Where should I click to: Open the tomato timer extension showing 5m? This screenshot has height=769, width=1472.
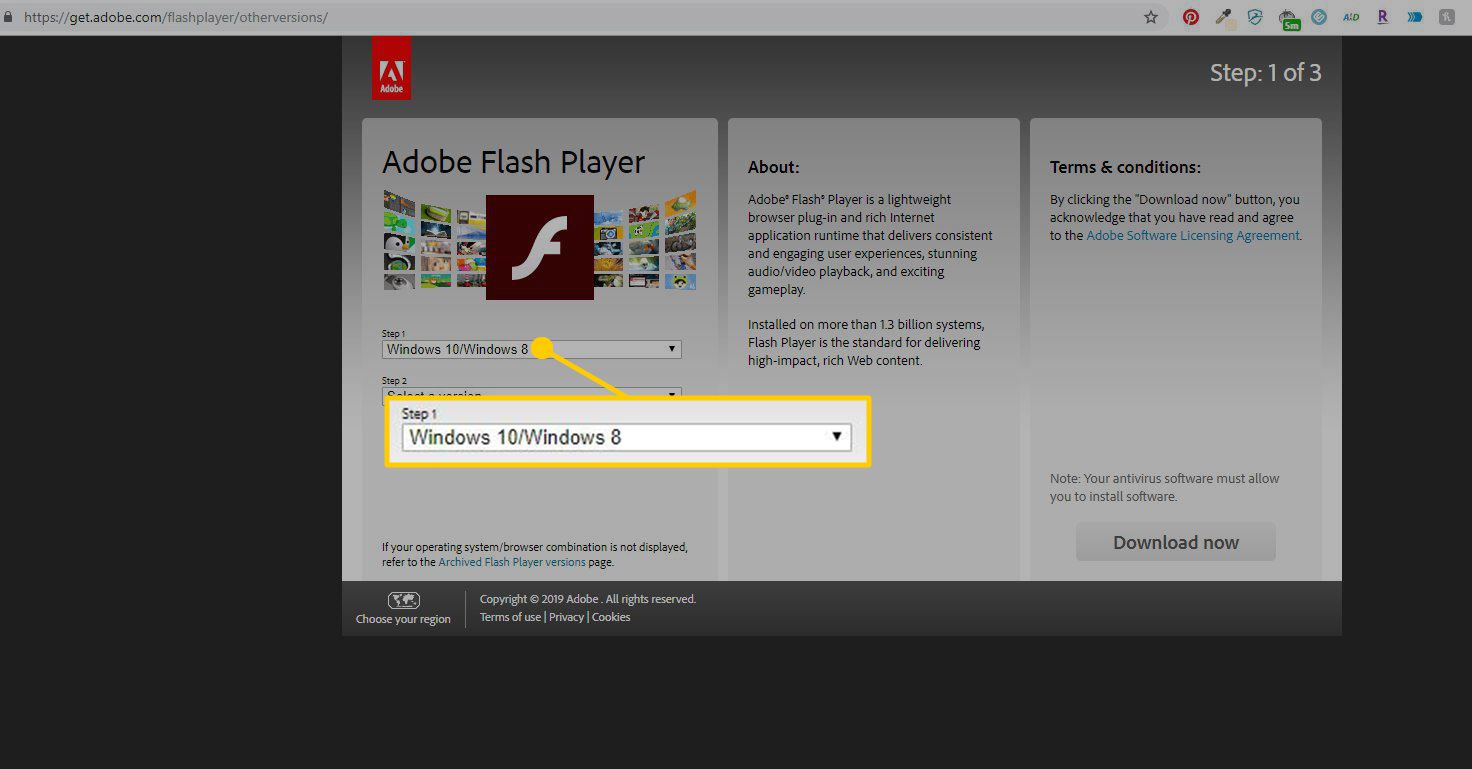click(1290, 18)
